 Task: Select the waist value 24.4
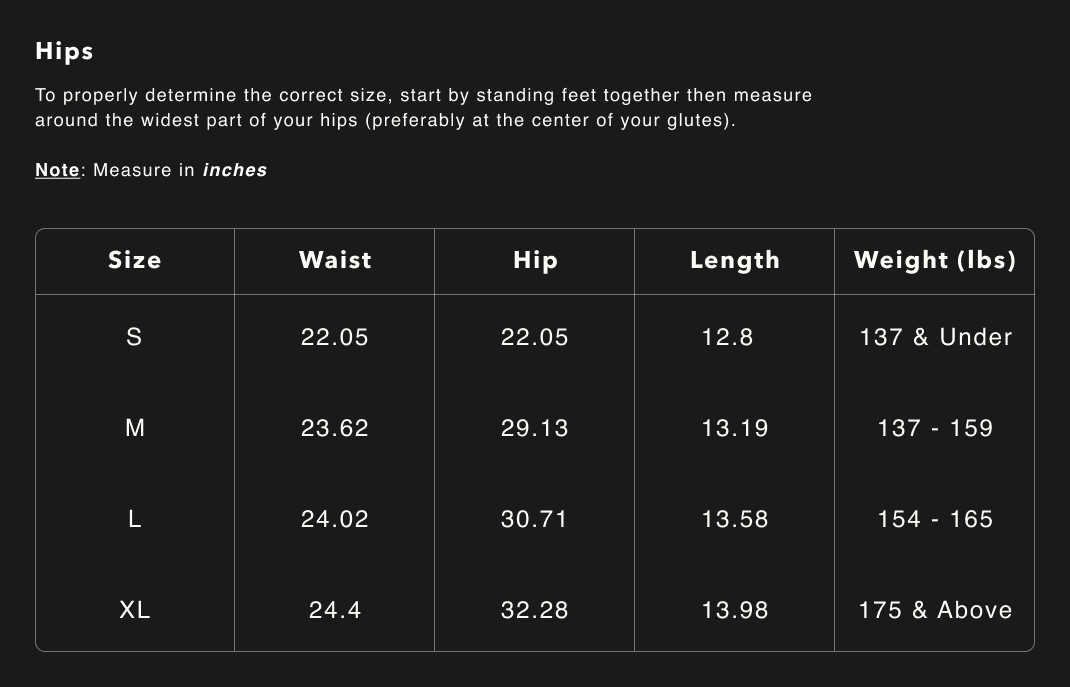(335, 610)
